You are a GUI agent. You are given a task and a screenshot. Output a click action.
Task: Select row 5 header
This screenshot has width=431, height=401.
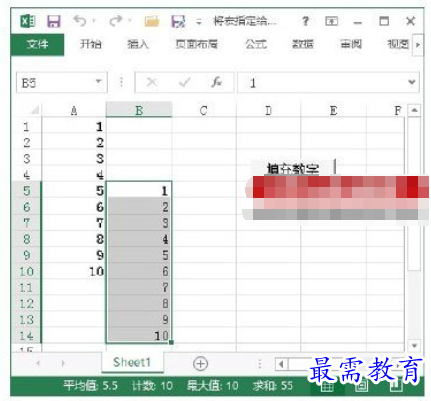pyautogui.click(x=26, y=191)
